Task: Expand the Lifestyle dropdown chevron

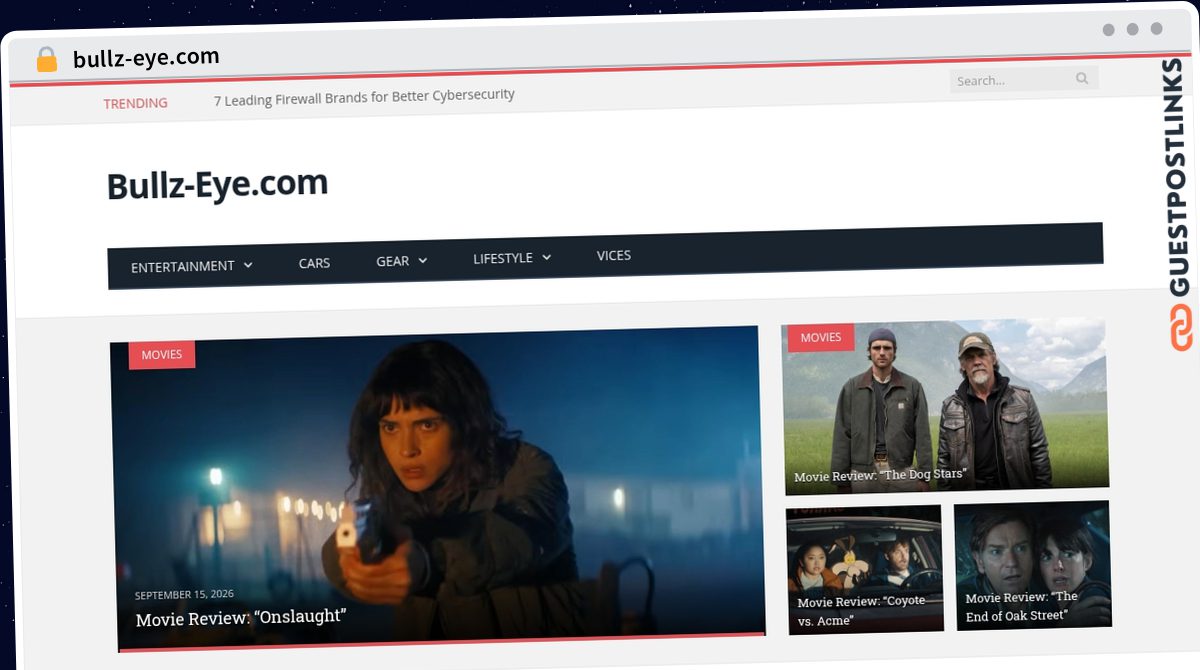Action: click(x=546, y=258)
